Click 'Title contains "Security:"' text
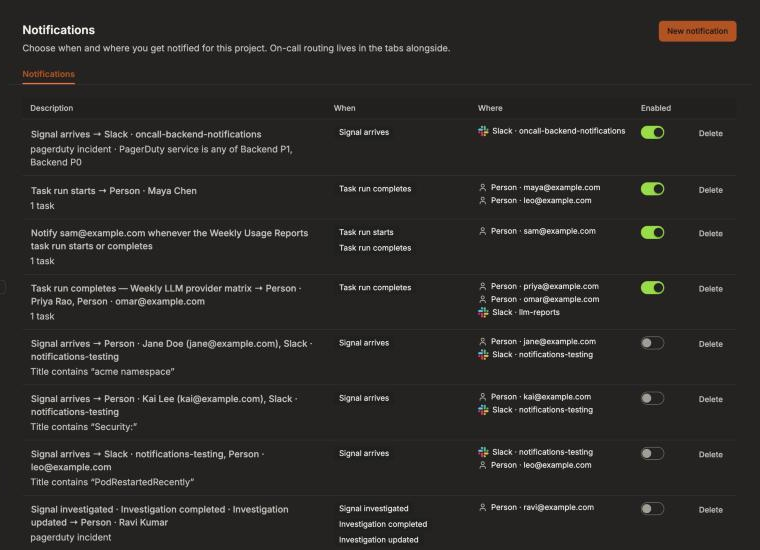The height and width of the screenshot is (550, 760). (x=84, y=427)
